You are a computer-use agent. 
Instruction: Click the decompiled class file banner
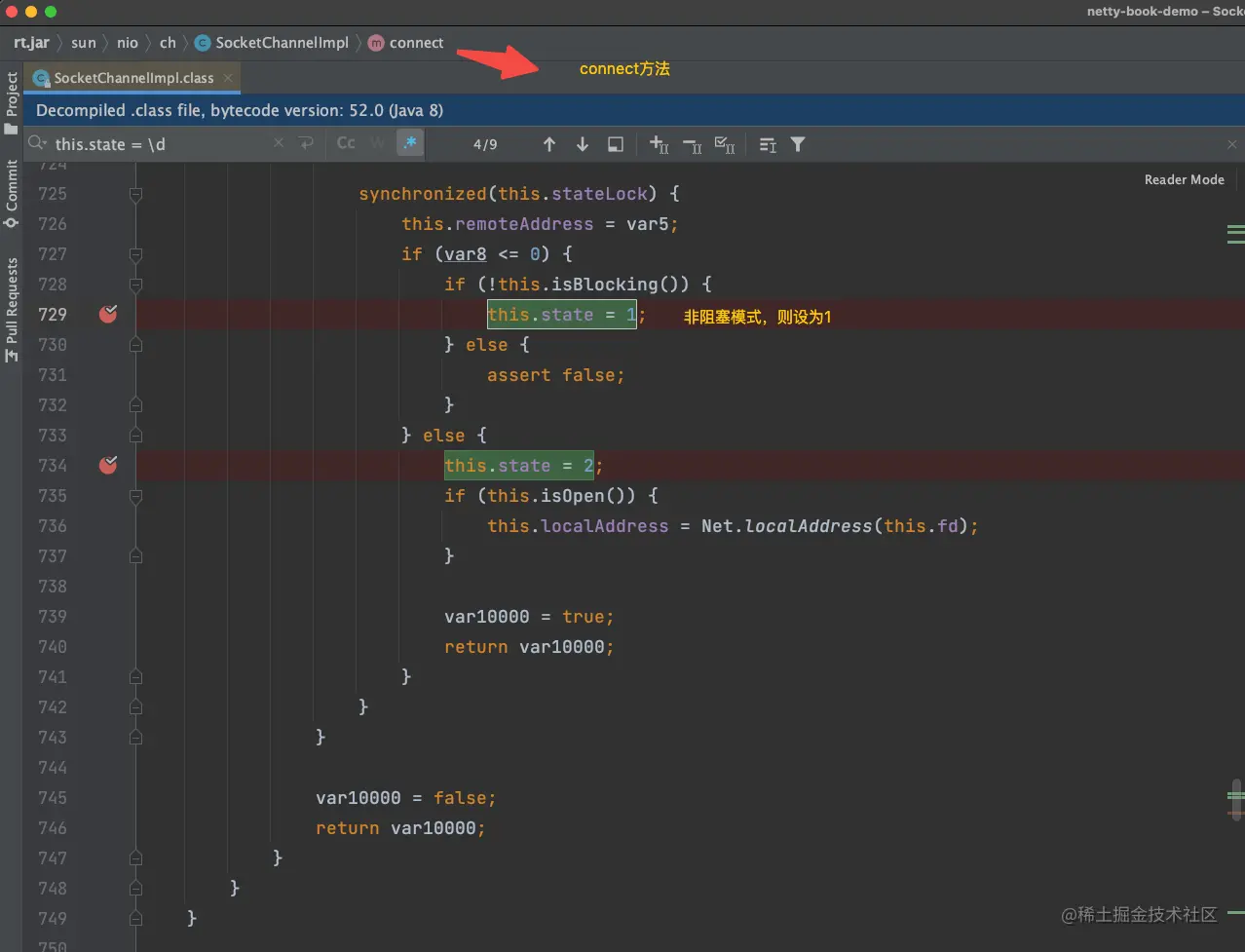634,110
